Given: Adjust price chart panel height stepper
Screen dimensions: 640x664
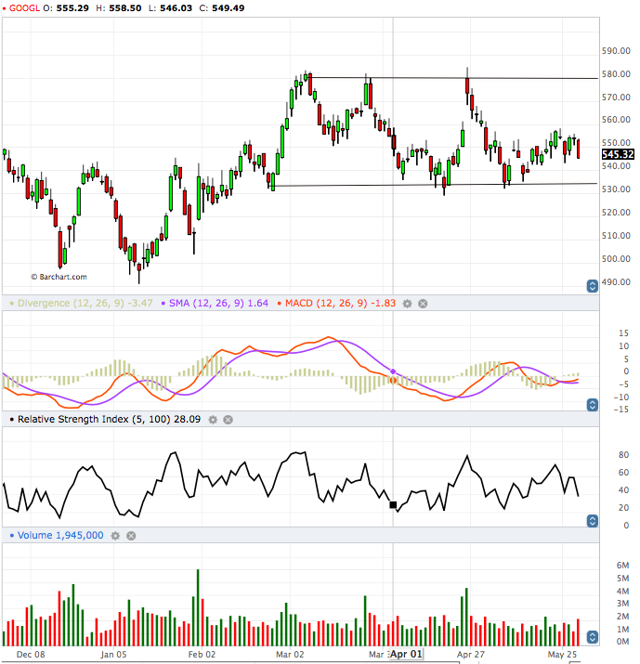Looking at the screenshot, I should [592, 286].
